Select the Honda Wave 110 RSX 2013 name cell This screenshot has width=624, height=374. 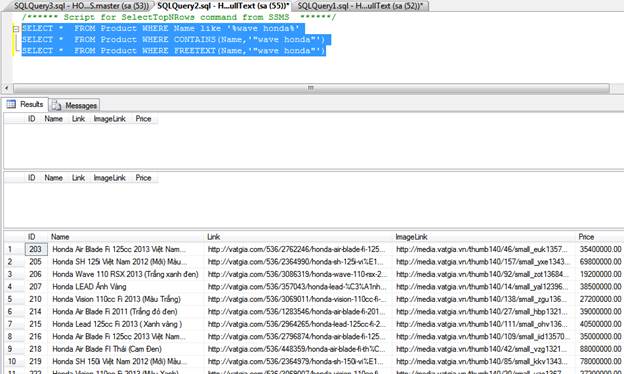126,274
